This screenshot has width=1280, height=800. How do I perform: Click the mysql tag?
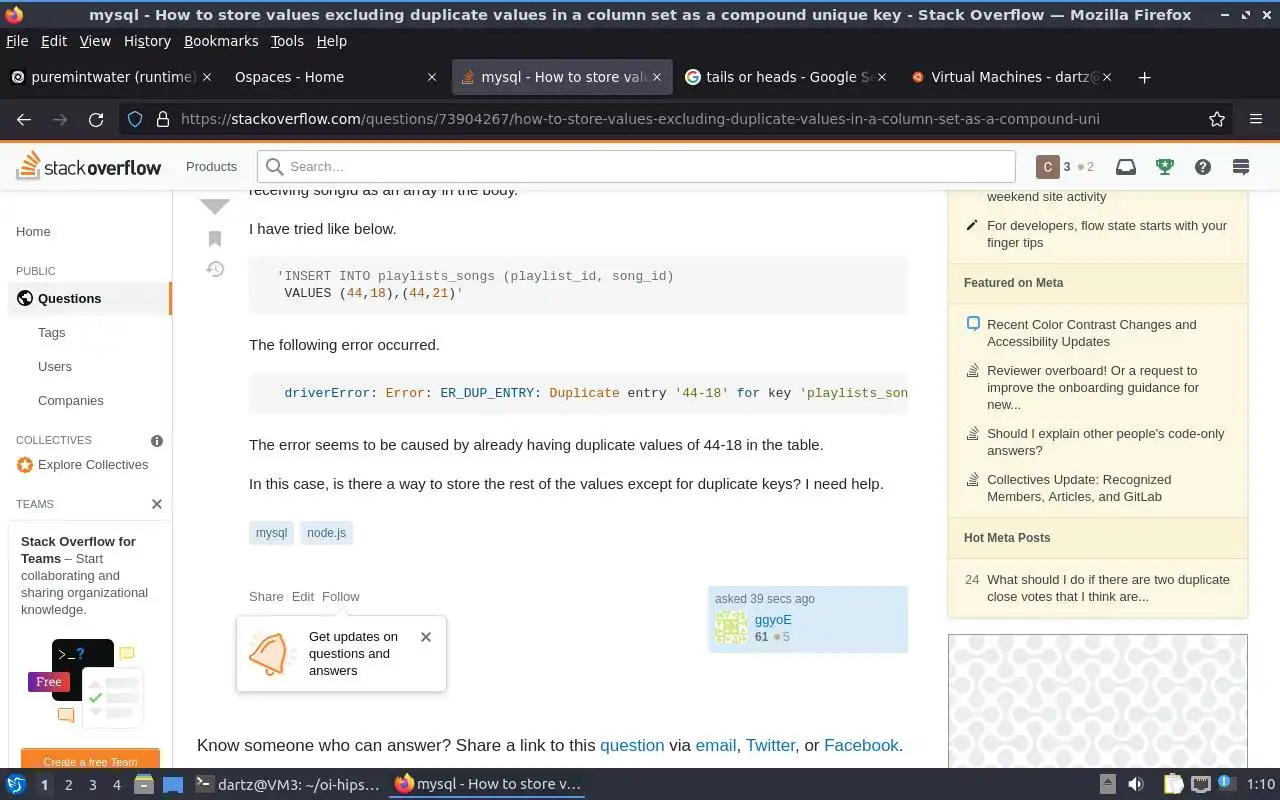click(x=271, y=533)
